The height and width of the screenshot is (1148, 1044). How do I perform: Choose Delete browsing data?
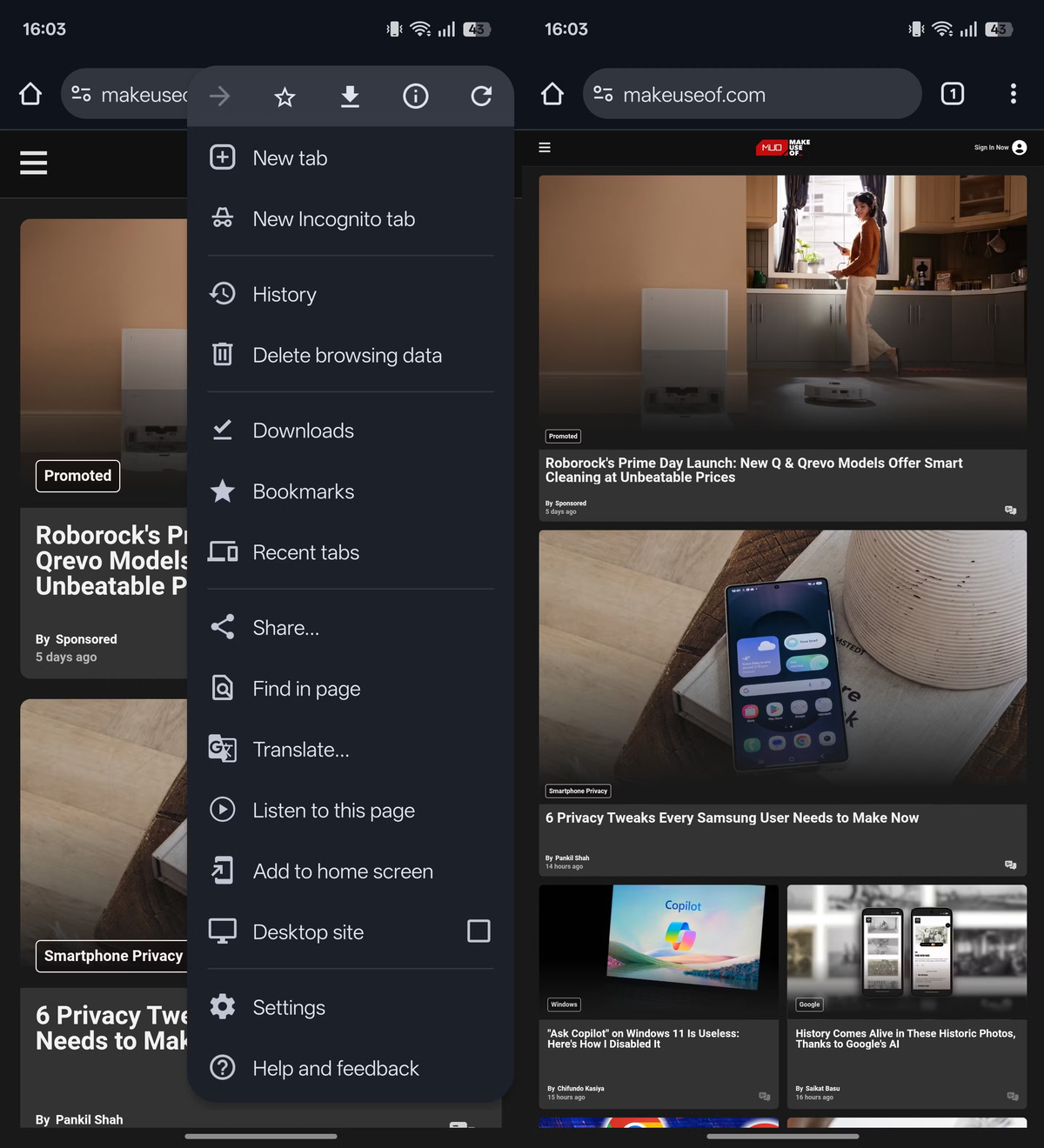point(351,356)
